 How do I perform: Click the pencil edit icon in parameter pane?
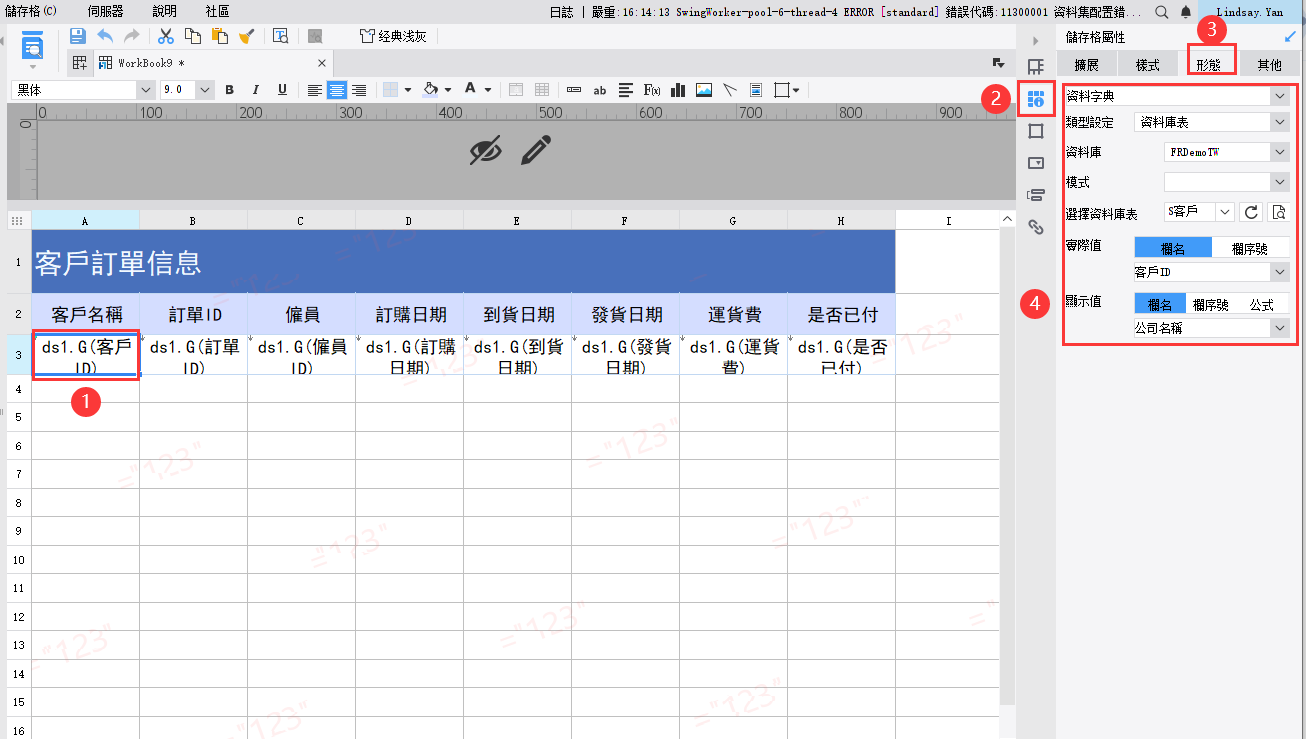pos(536,151)
